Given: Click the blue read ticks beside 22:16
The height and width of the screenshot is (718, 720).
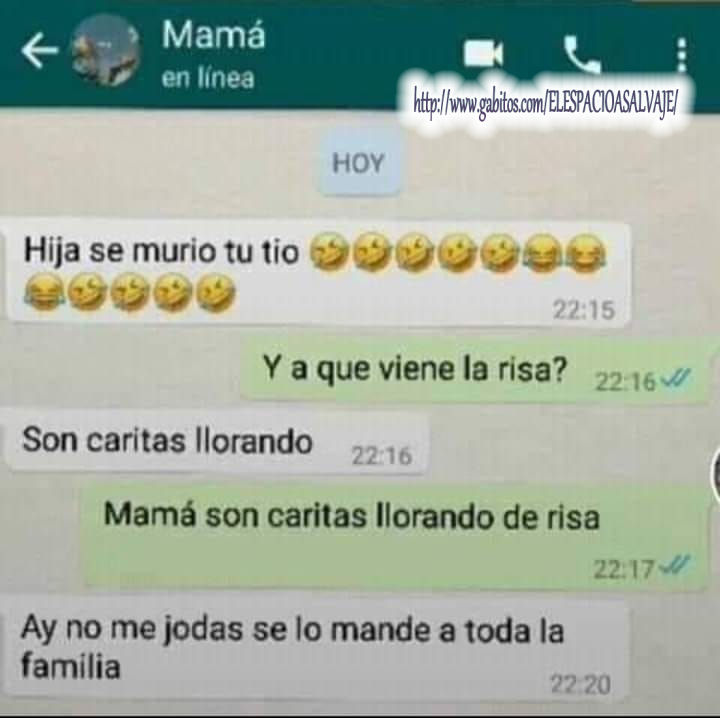Looking at the screenshot, I should tap(675, 378).
